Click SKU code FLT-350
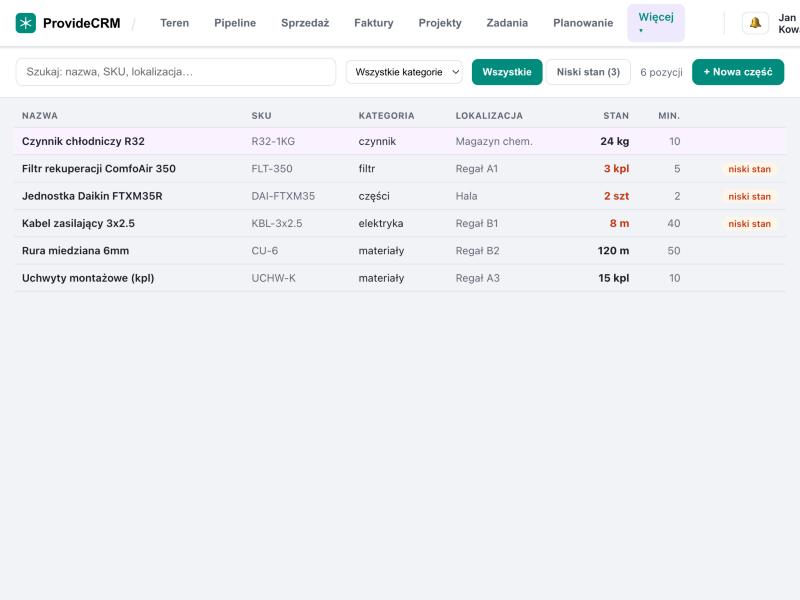 [272, 169]
